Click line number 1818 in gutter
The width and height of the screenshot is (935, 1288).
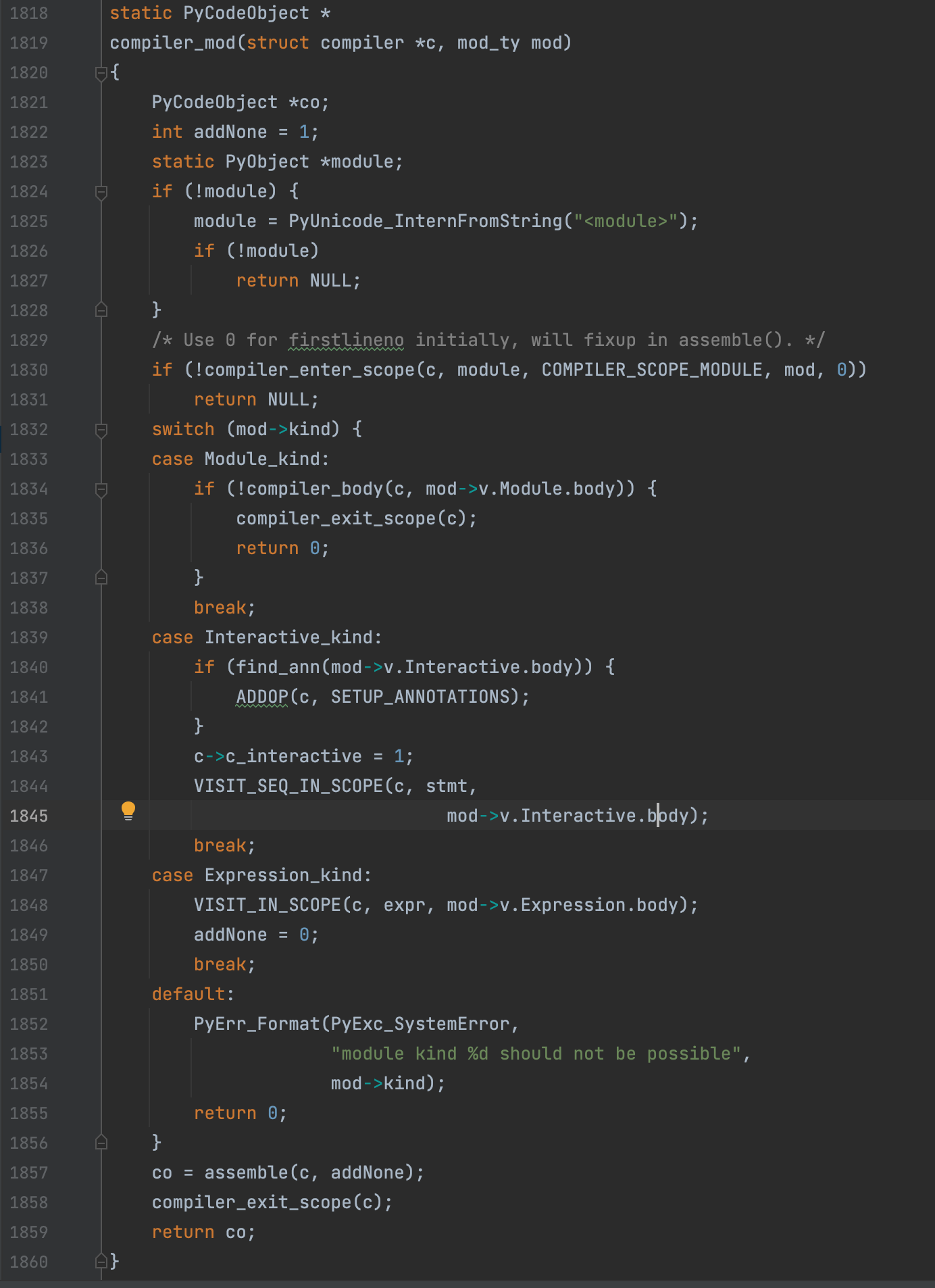pyautogui.click(x=29, y=14)
